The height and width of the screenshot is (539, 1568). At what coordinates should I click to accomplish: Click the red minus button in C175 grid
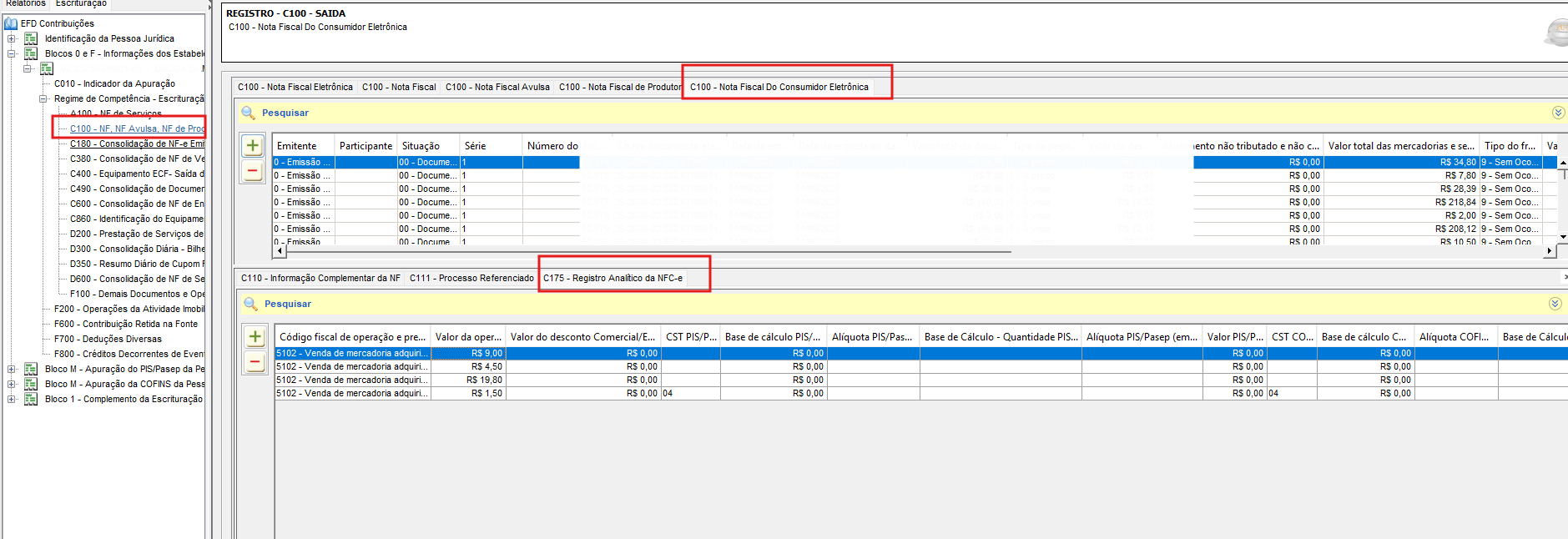click(x=255, y=362)
